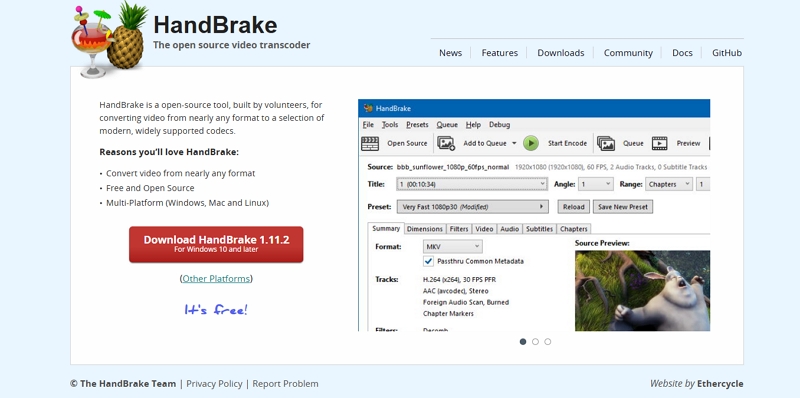Switch to the Audio tab

(509, 229)
